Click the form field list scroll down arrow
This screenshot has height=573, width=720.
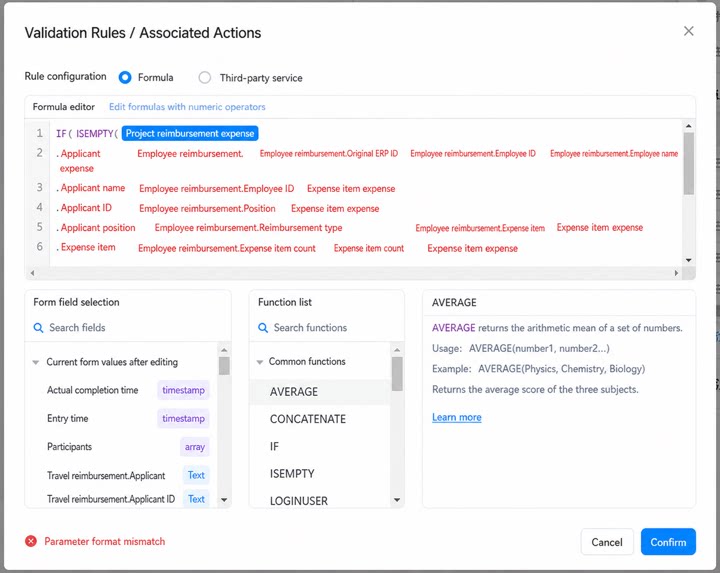point(224,500)
